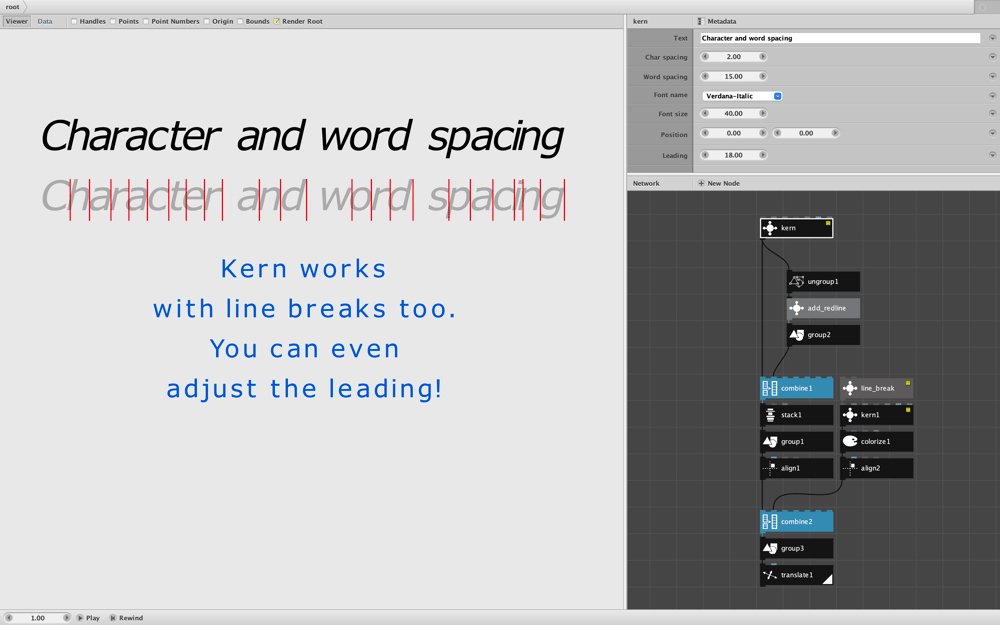Increase Font size with right arrow
The image size is (1000, 625).
(x=762, y=113)
